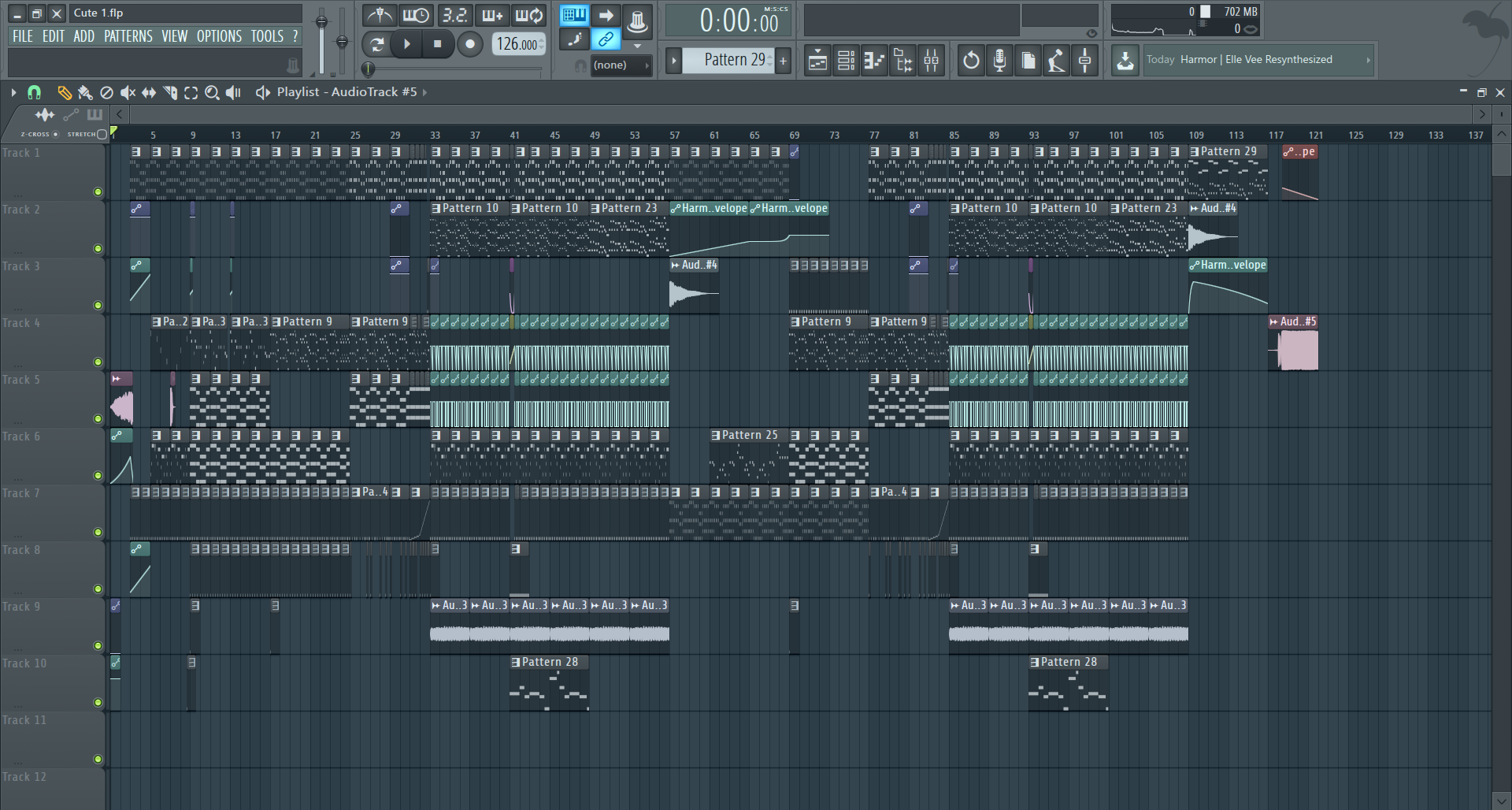Viewport: 1512px width, 810px height.
Task: Adjust the main pitch slider
Action: pyautogui.click(x=342, y=42)
